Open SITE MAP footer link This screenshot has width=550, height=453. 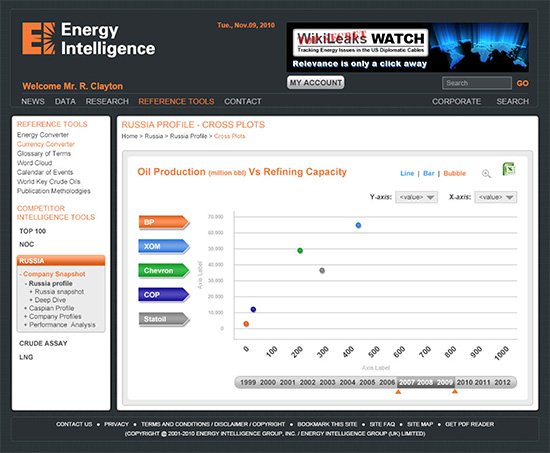420,424
